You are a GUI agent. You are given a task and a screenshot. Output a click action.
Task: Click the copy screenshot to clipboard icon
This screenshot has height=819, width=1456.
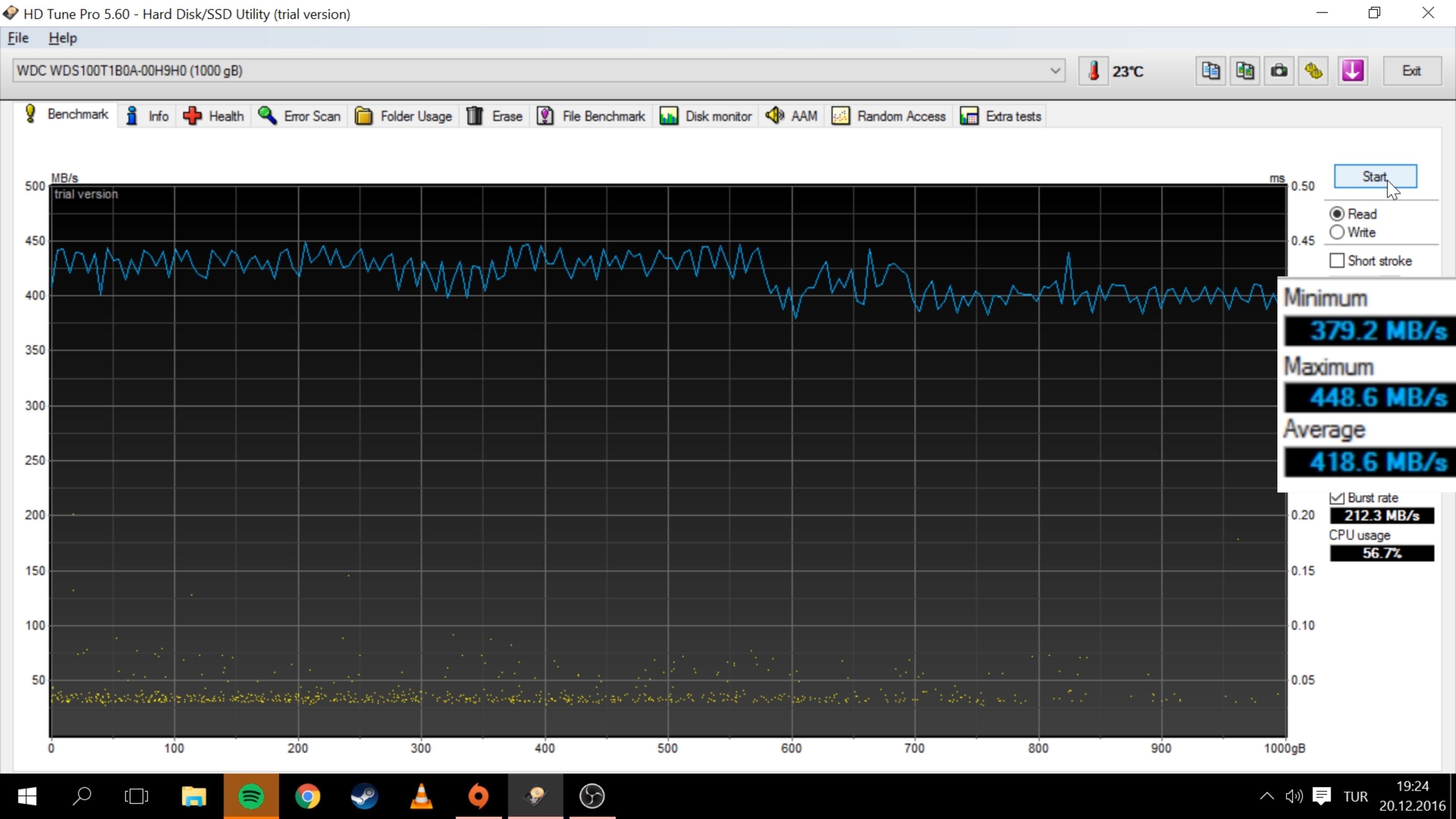[x=1244, y=71]
